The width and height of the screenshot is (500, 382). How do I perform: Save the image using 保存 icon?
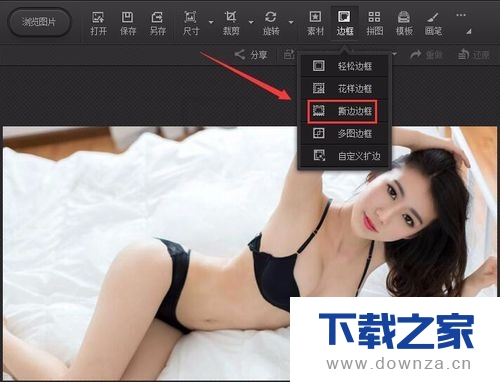coord(128,23)
